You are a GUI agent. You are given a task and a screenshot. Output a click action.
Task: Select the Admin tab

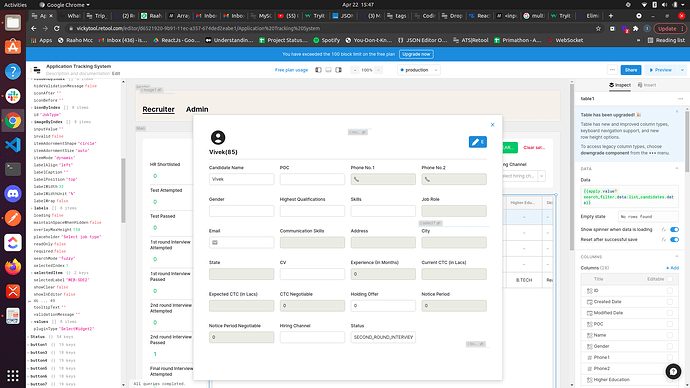click(x=197, y=109)
